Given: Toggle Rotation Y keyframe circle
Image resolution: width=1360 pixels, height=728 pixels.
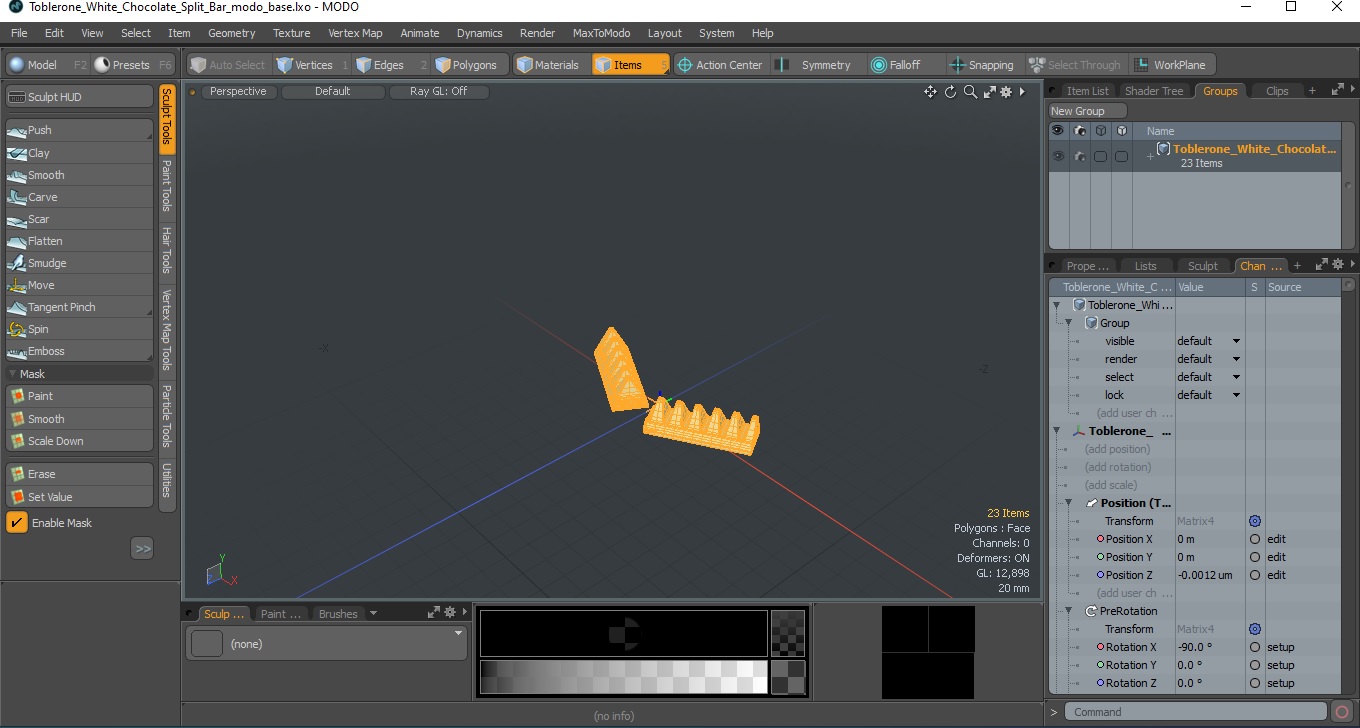Looking at the screenshot, I should coord(1255,665).
